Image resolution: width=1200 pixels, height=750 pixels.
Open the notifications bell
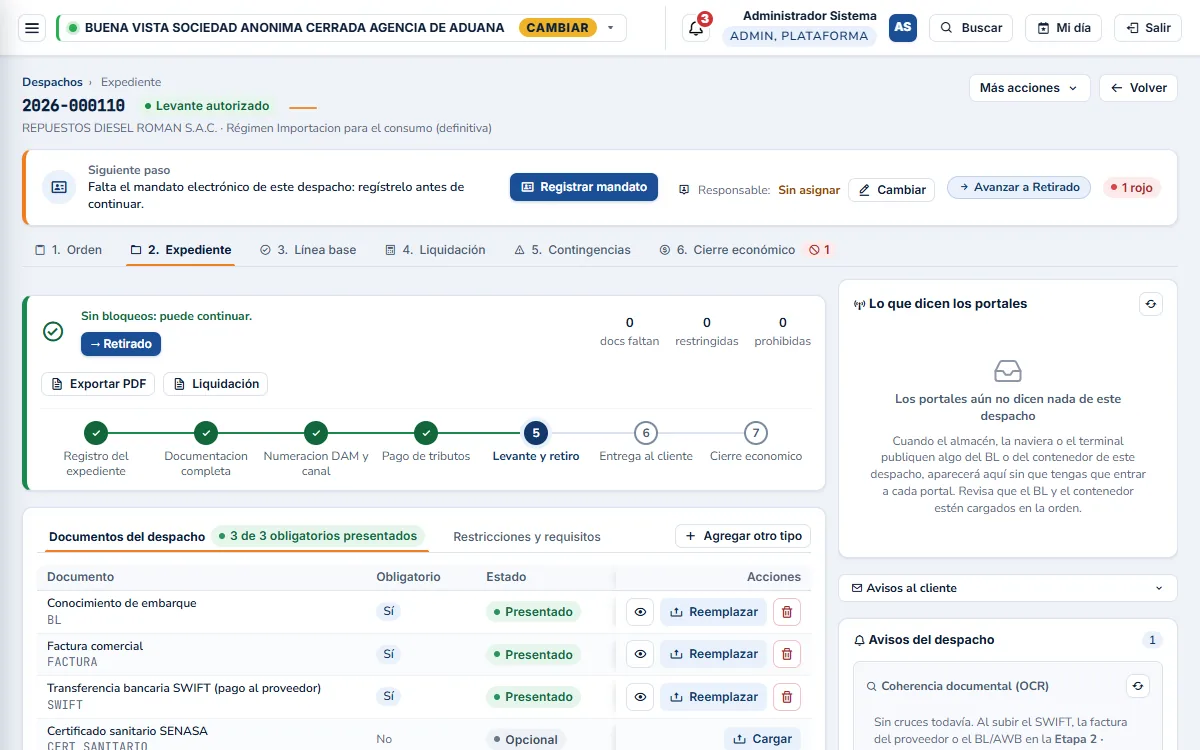696,28
